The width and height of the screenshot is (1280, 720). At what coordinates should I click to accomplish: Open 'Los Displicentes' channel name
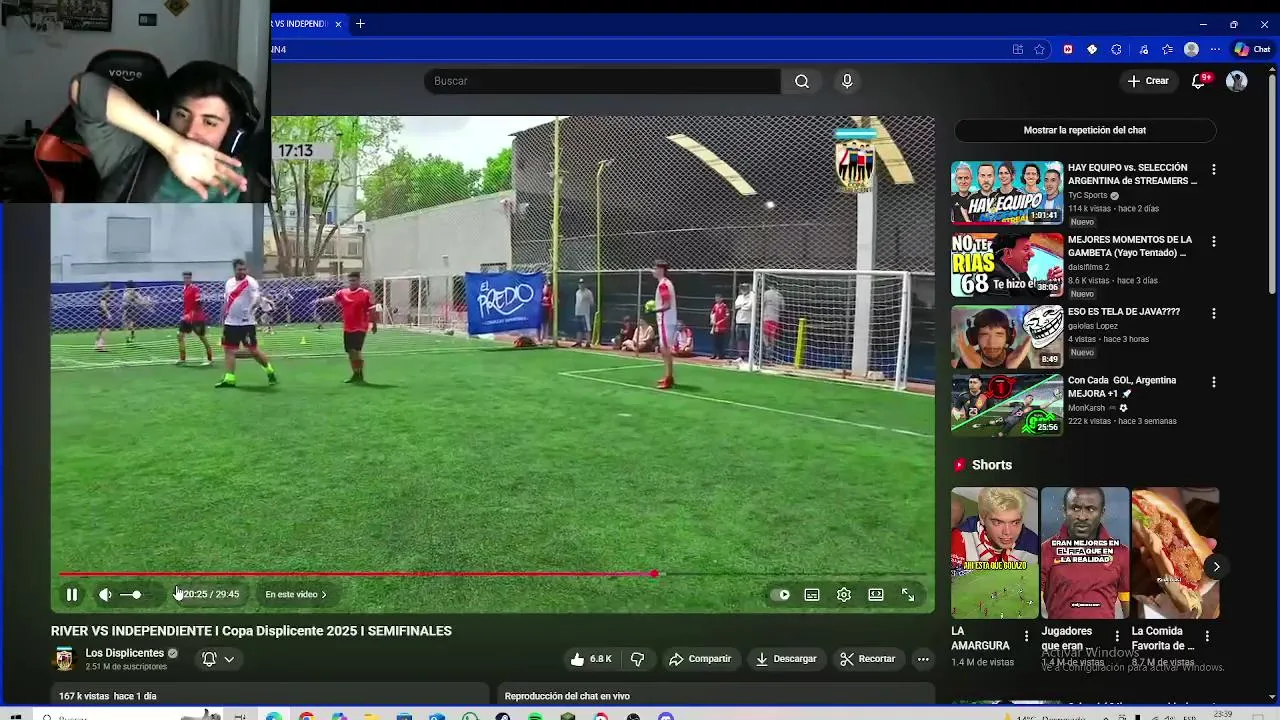pyautogui.click(x=124, y=653)
